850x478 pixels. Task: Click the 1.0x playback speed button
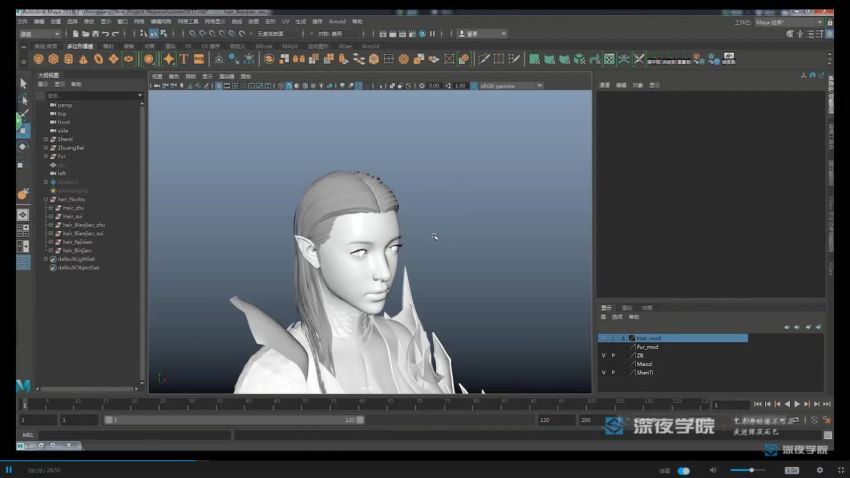792,470
